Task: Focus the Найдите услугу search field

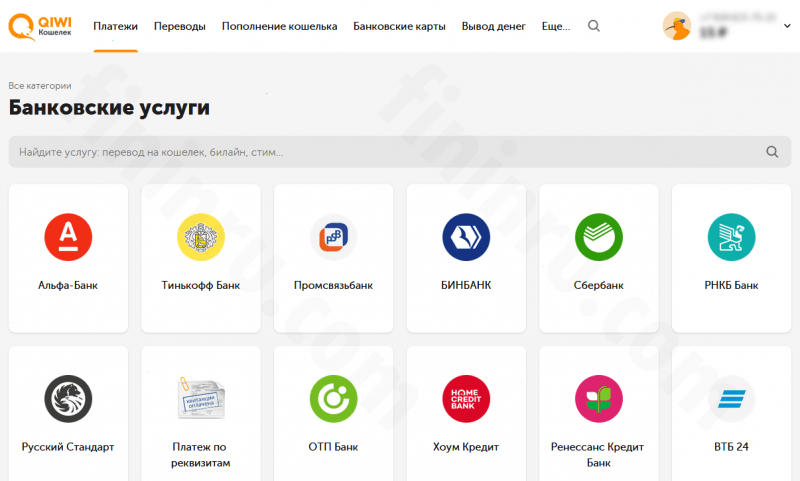Action: pyautogui.click(x=399, y=151)
